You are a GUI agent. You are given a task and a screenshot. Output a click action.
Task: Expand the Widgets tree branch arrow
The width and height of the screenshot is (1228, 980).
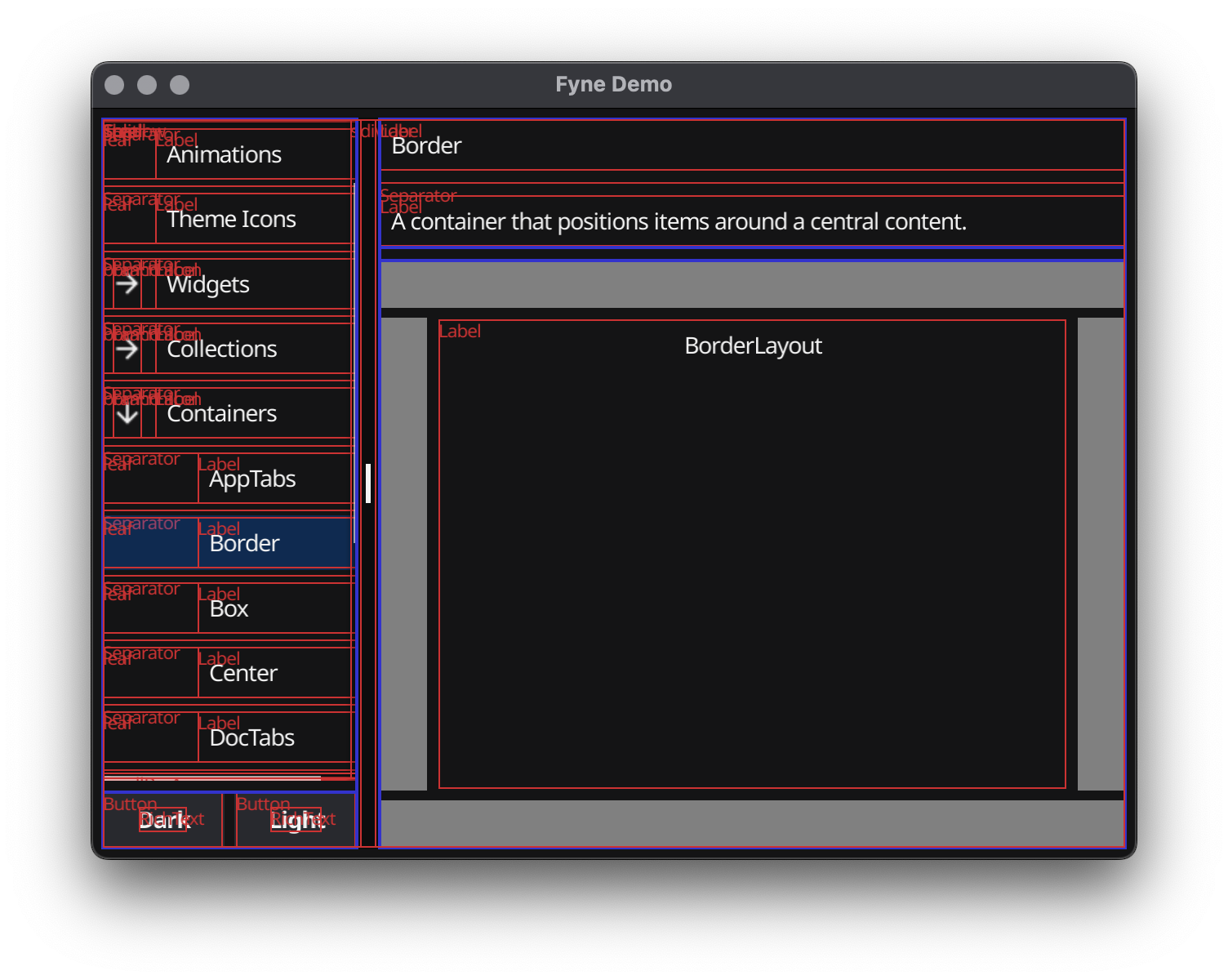[x=127, y=284]
